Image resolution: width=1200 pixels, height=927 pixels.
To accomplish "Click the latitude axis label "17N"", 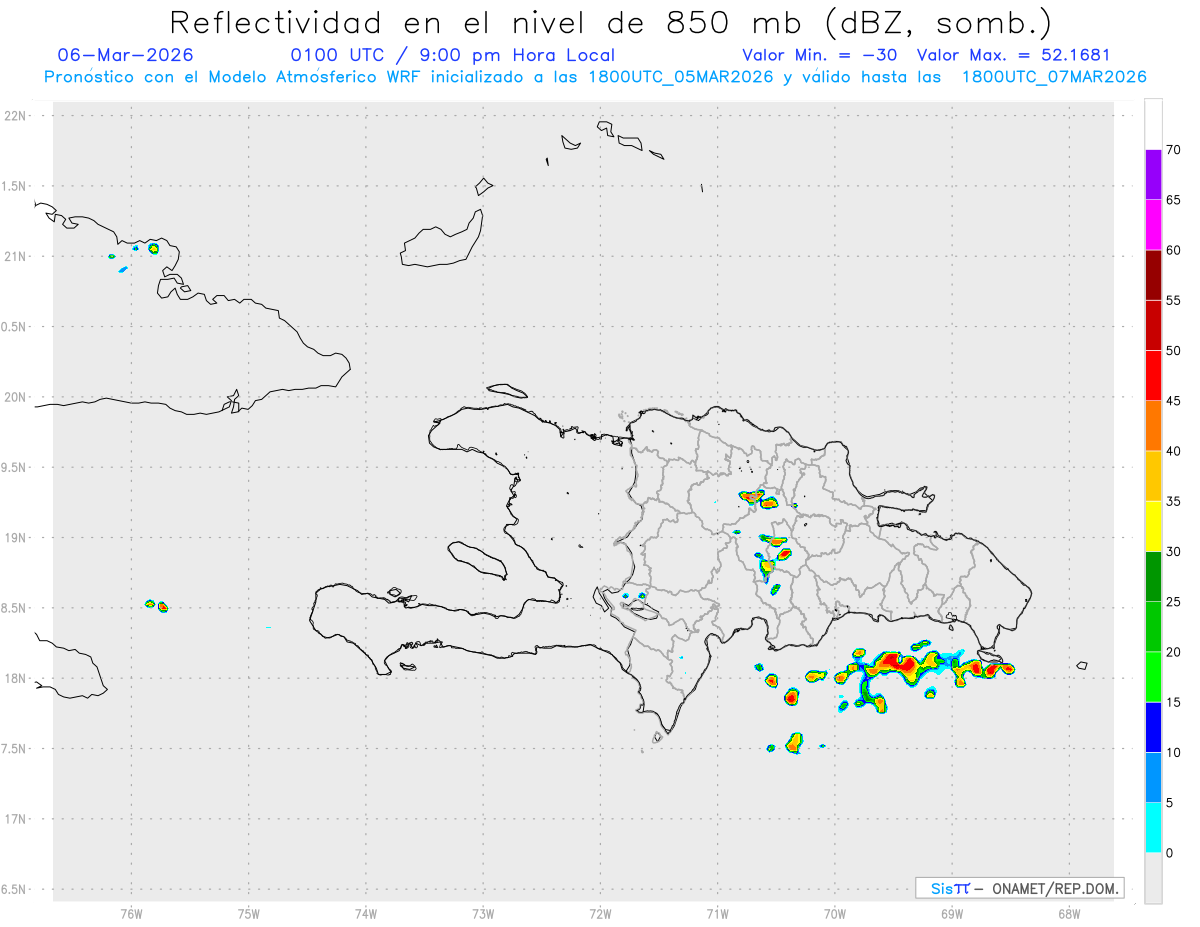I will [16, 819].
